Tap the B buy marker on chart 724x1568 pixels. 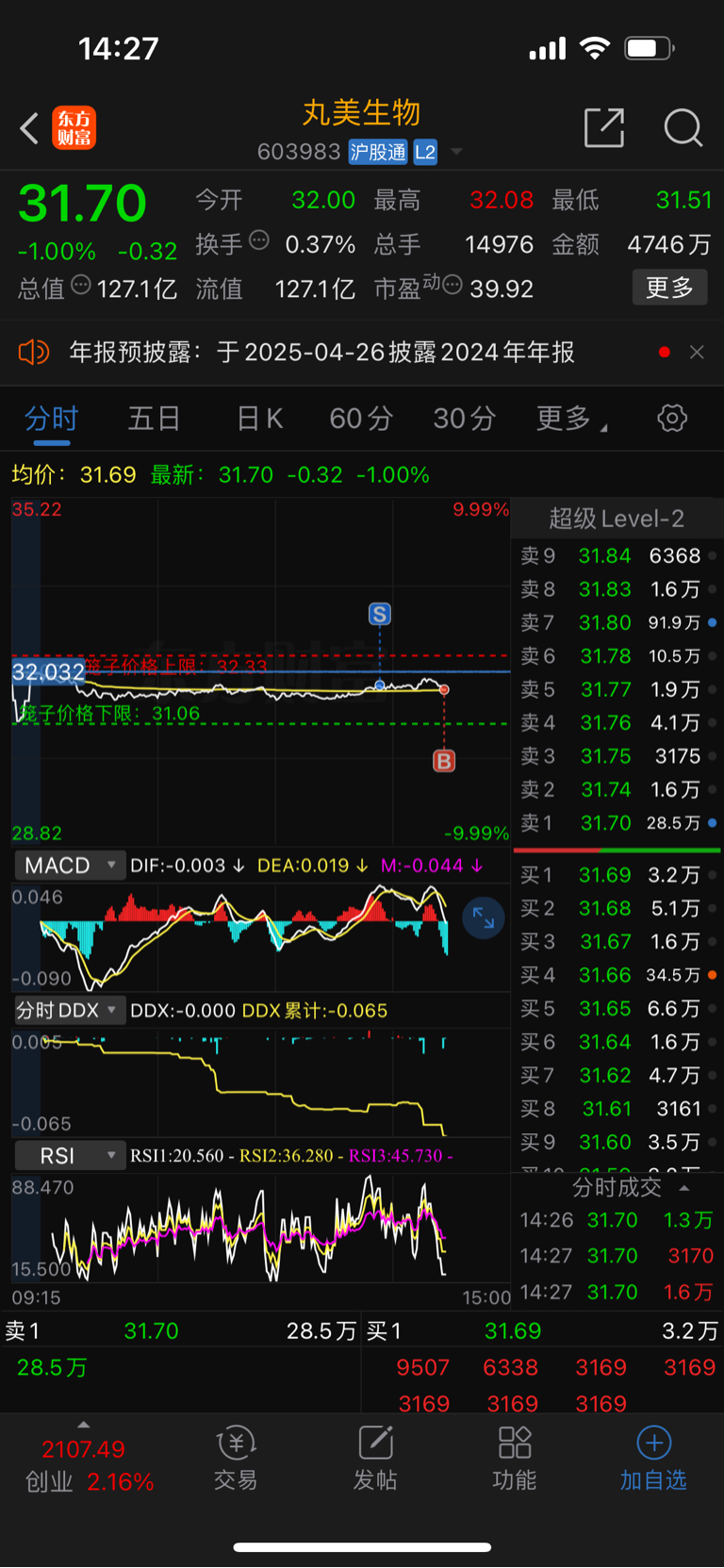444,761
